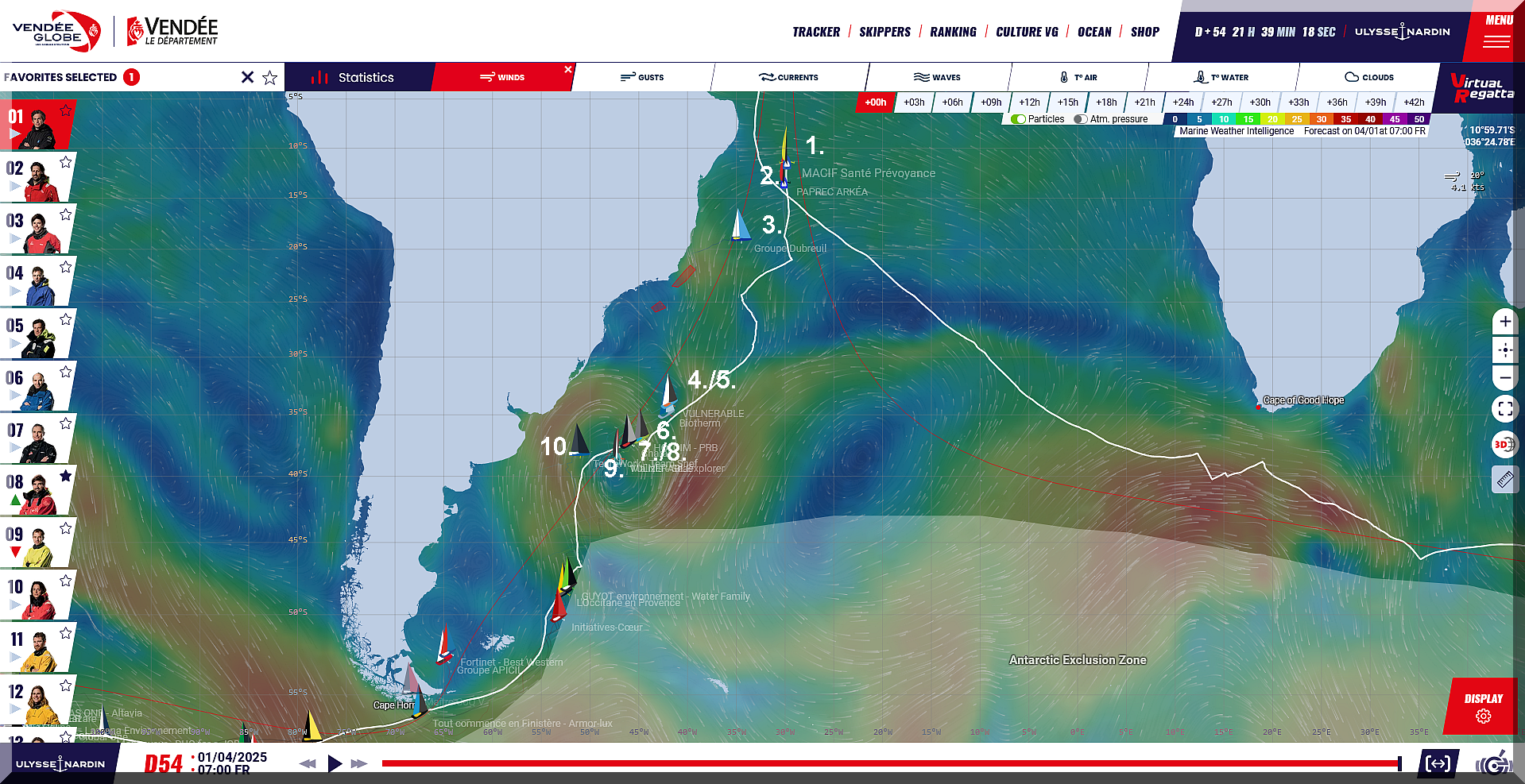The height and width of the screenshot is (784, 1525).
Task: Select the +12h forecast offset
Action: (x=1029, y=102)
